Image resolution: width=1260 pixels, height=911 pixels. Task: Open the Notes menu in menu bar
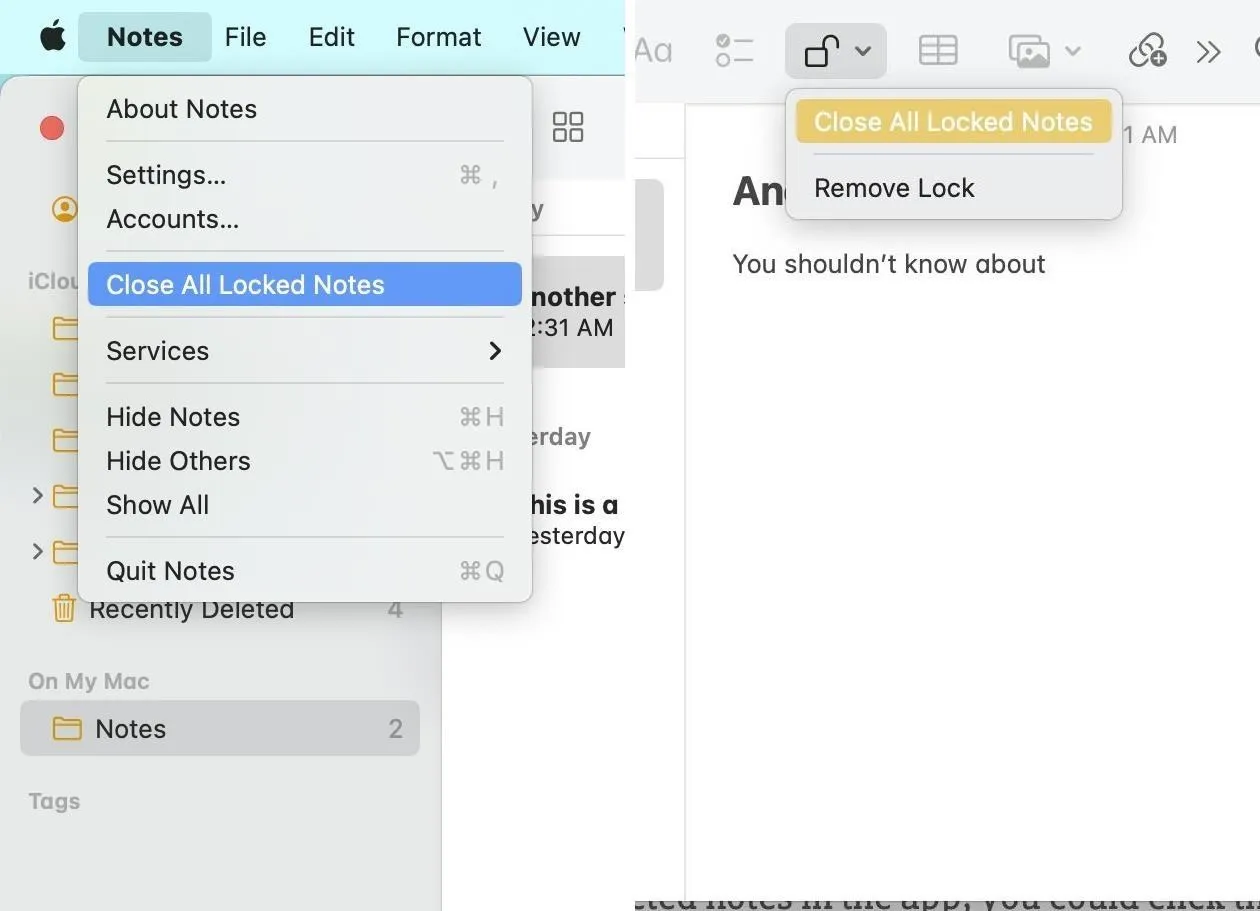click(145, 37)
